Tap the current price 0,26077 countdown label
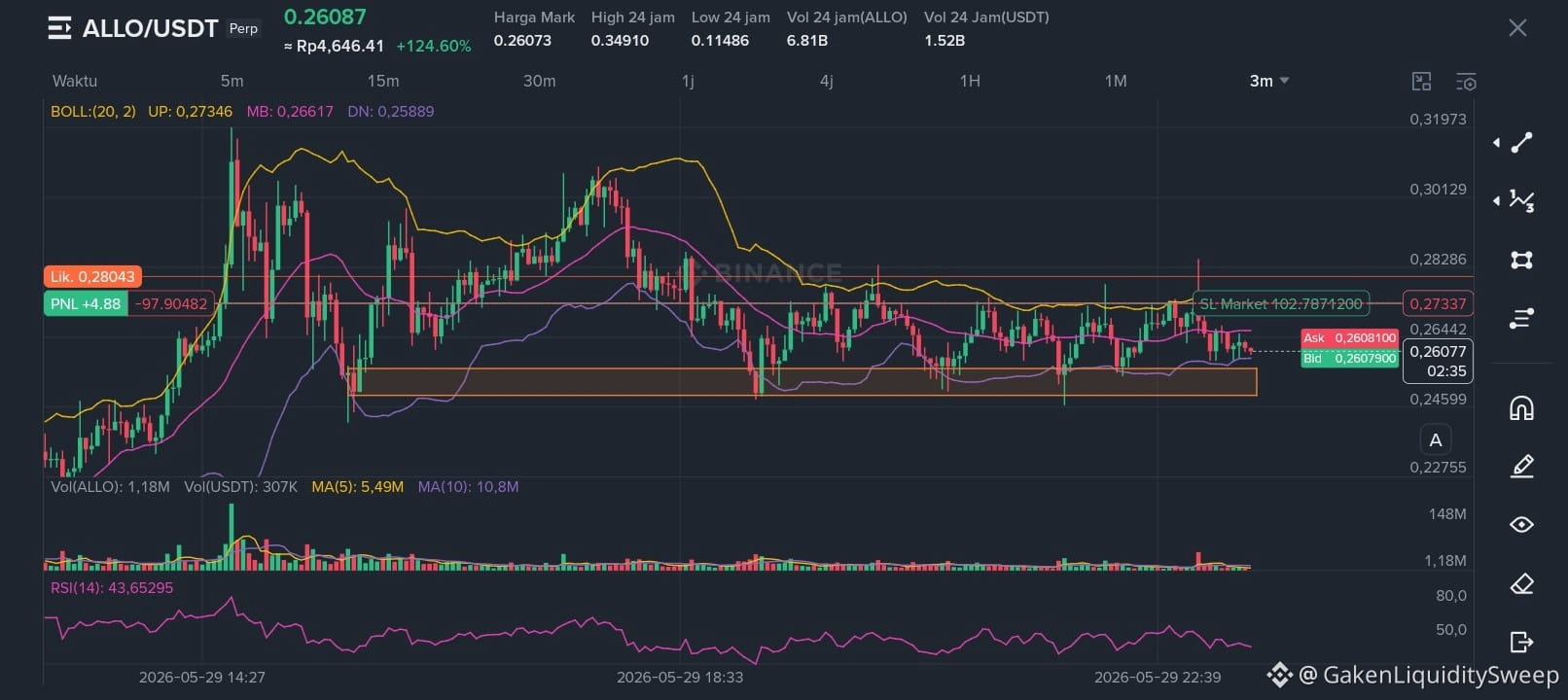The width and height of the screenshot is (1568, 700). point(1438,361)
